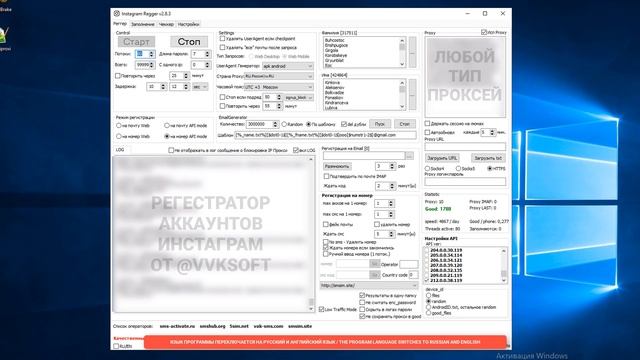Click the Фамилии list scrollbar
640x360 pixels.
pos(402,52)
